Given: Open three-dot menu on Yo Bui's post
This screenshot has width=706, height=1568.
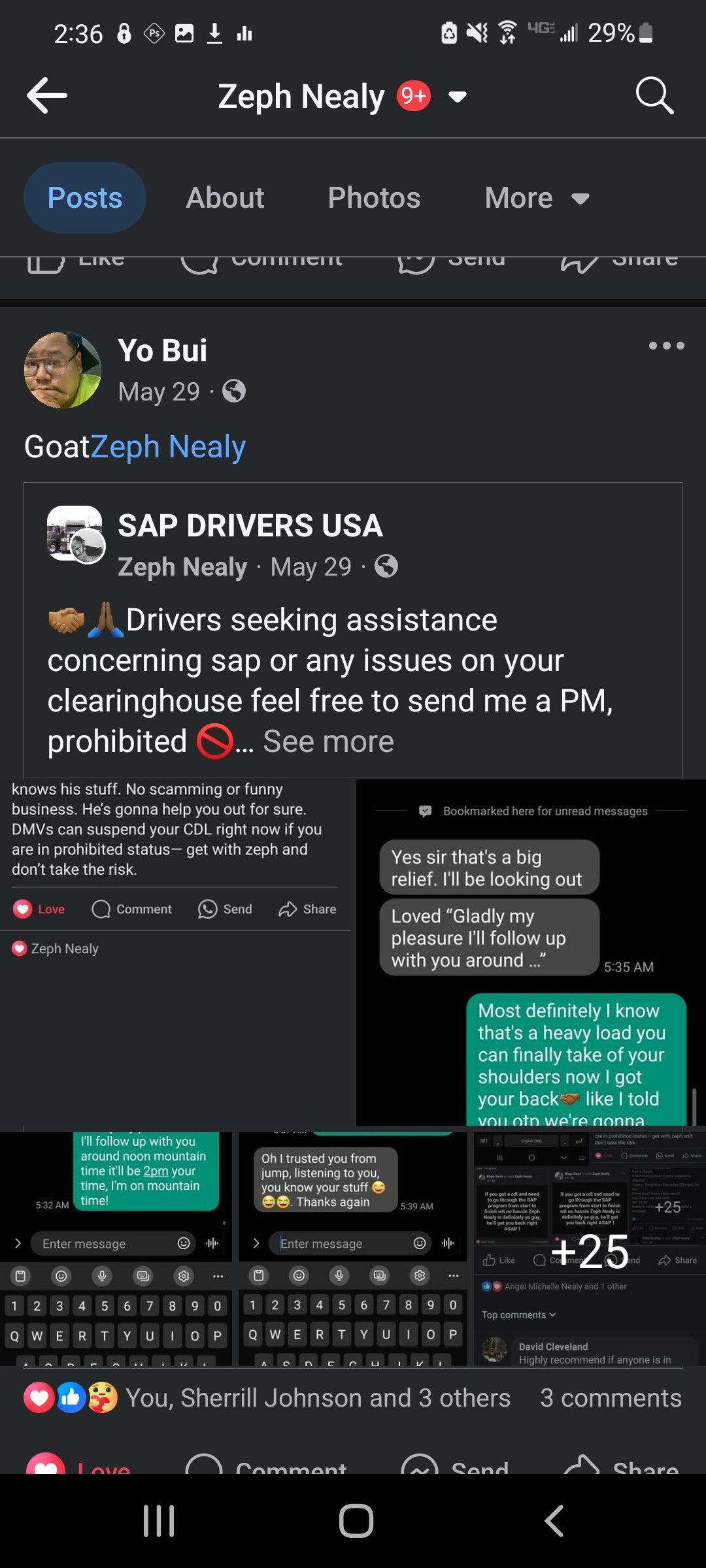Looking at the screenshot, I should [x=666, y=346].
